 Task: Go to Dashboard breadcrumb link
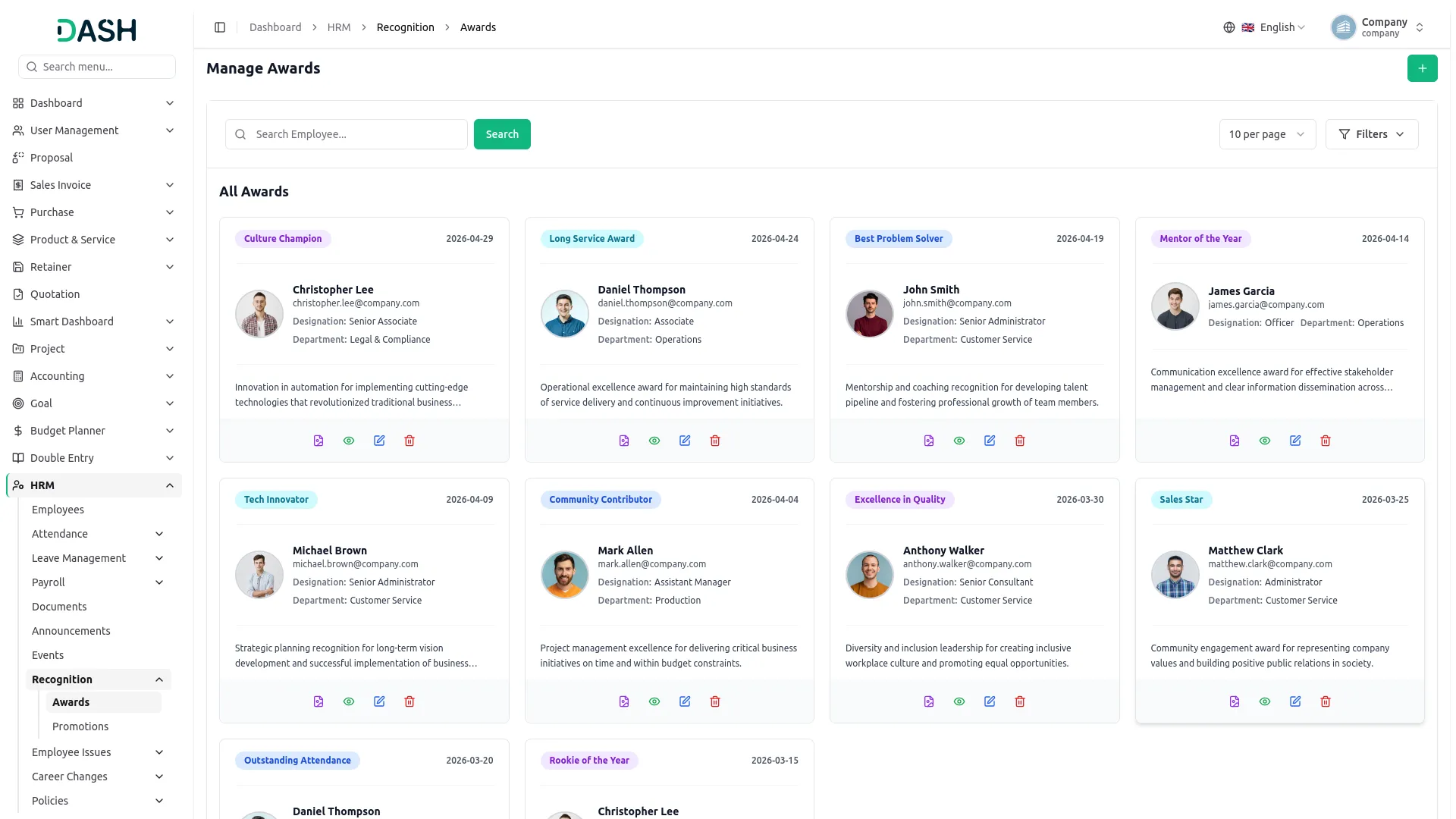click(x=275, y=27)
